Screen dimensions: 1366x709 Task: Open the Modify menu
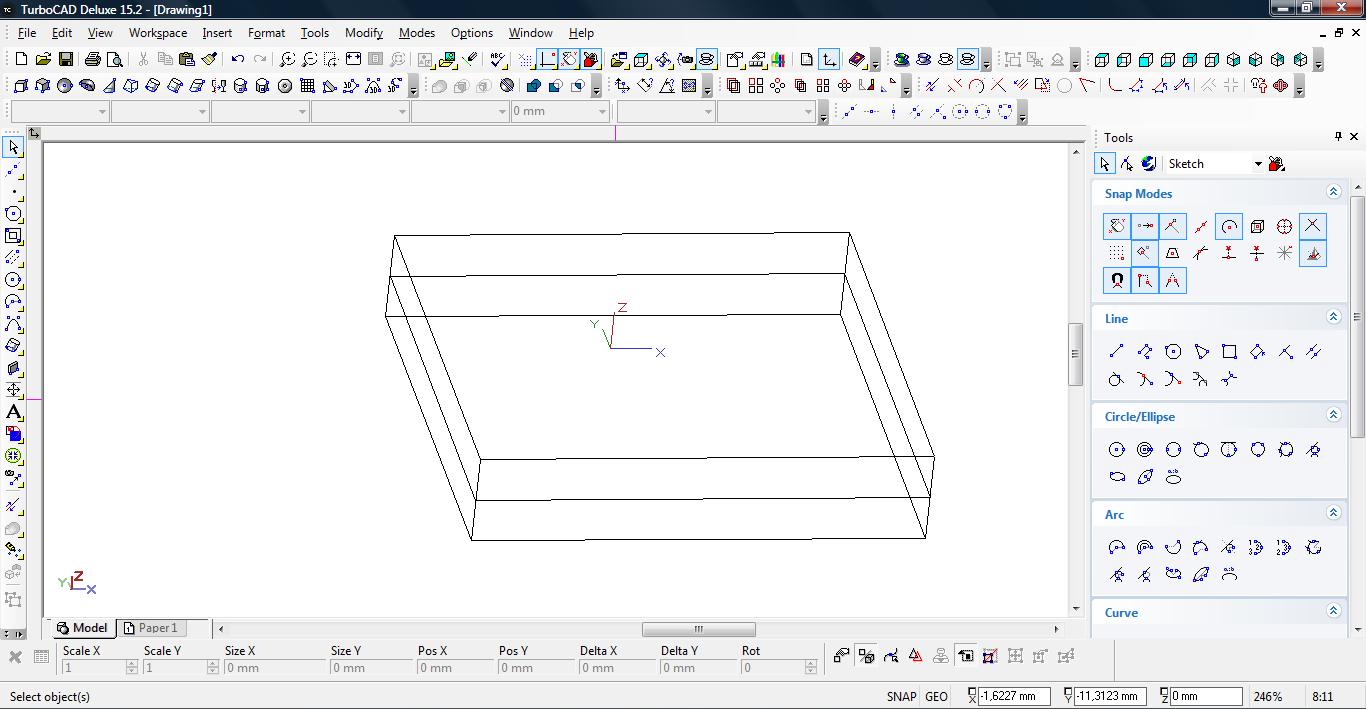363,33
